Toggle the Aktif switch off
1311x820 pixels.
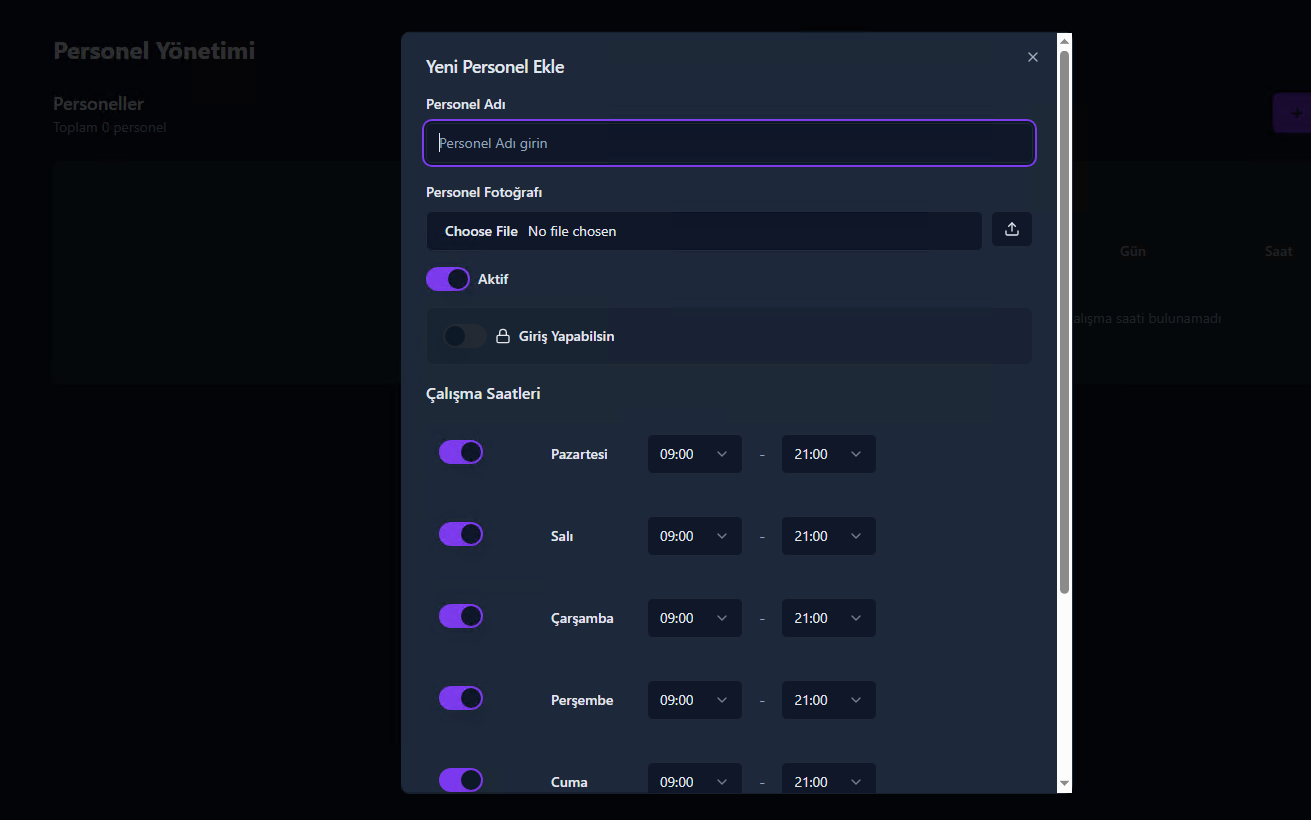tap(447, 279)
